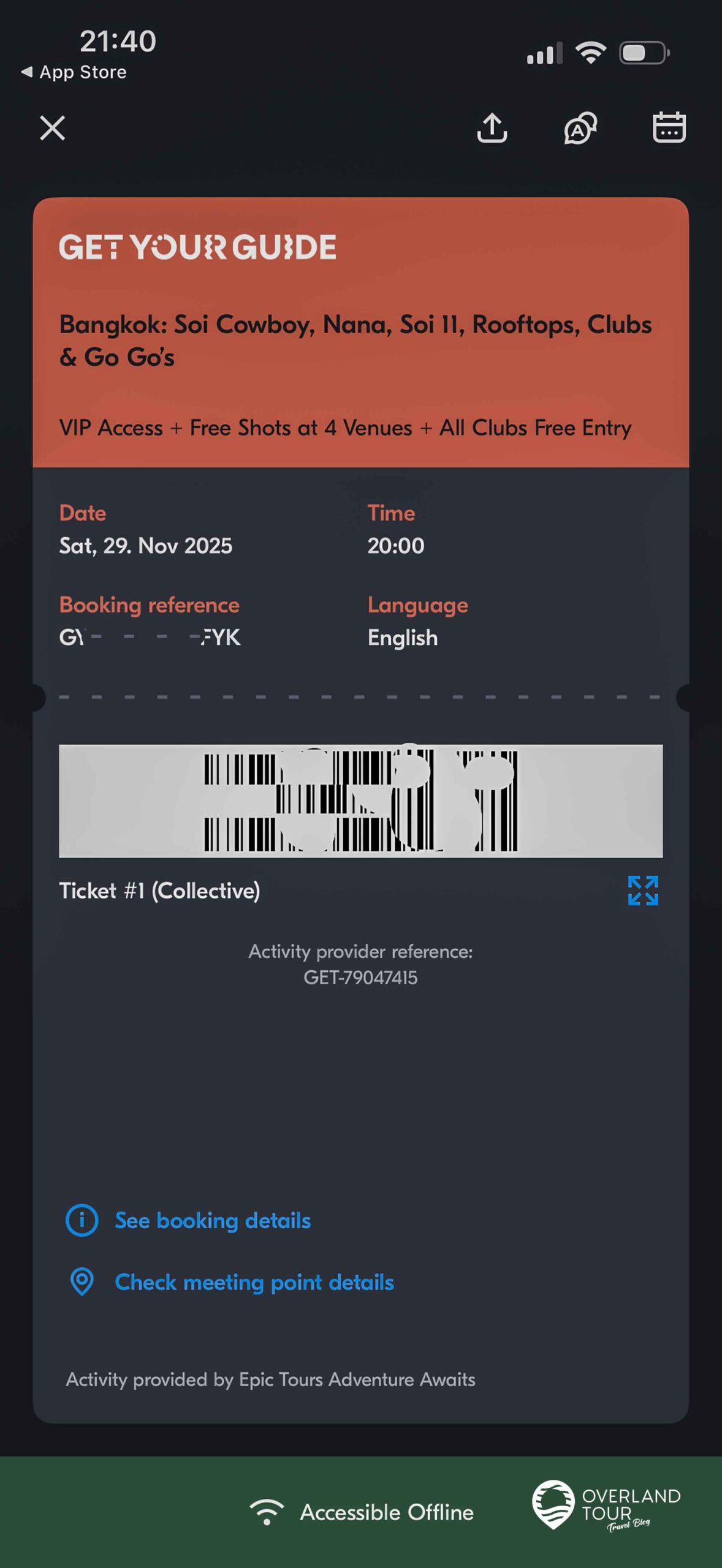Tap the Ticket #1 (Collective) label

(x=159, y=891)
